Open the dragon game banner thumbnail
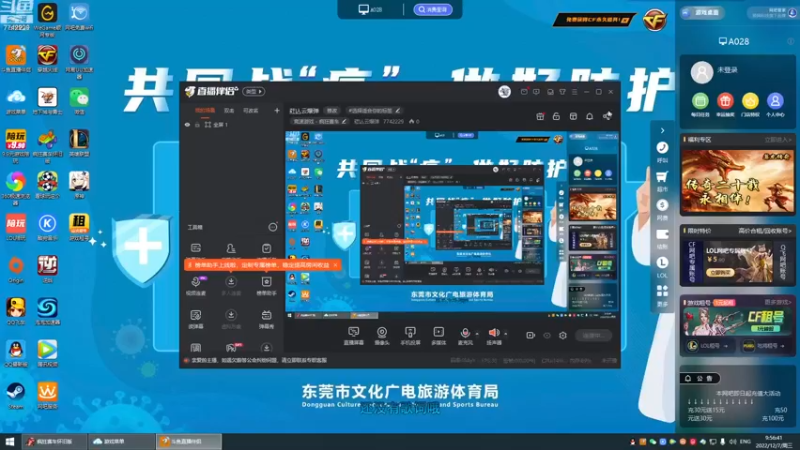Image resolution: width=800 pixels, height=450 pixels. [738, 181]
